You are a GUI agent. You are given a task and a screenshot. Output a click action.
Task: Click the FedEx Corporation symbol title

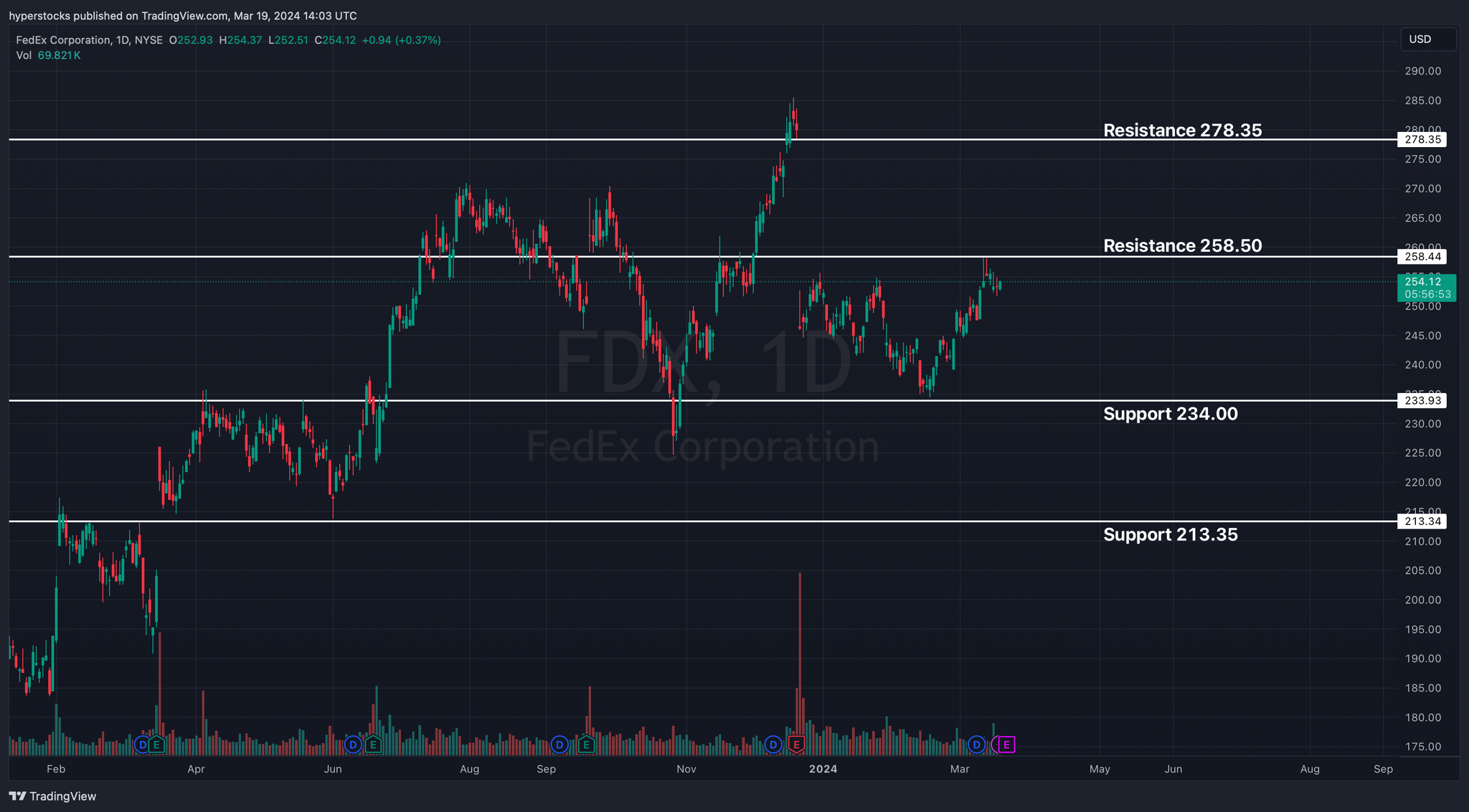coord(63,40)
